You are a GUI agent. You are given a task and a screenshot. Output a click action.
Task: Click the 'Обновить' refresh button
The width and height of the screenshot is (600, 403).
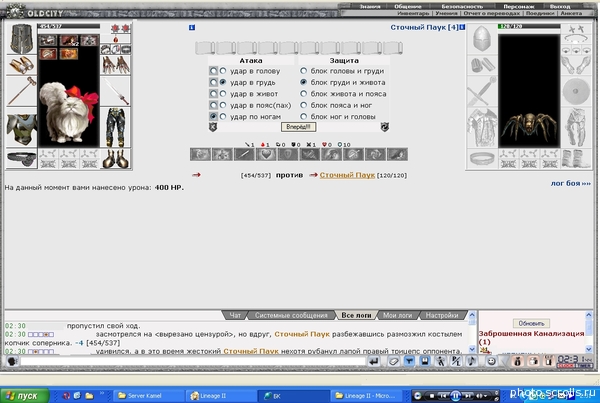(x=531, y=323)
